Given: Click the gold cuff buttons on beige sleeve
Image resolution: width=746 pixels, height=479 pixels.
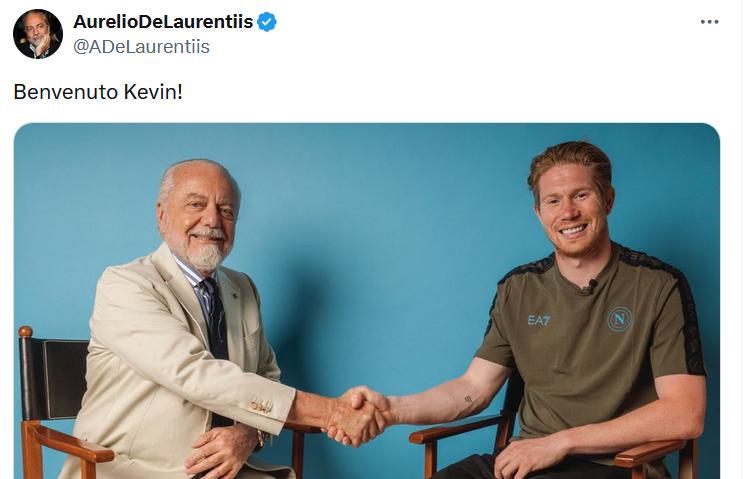Looking at the screenshot, I should click(261, 406).
